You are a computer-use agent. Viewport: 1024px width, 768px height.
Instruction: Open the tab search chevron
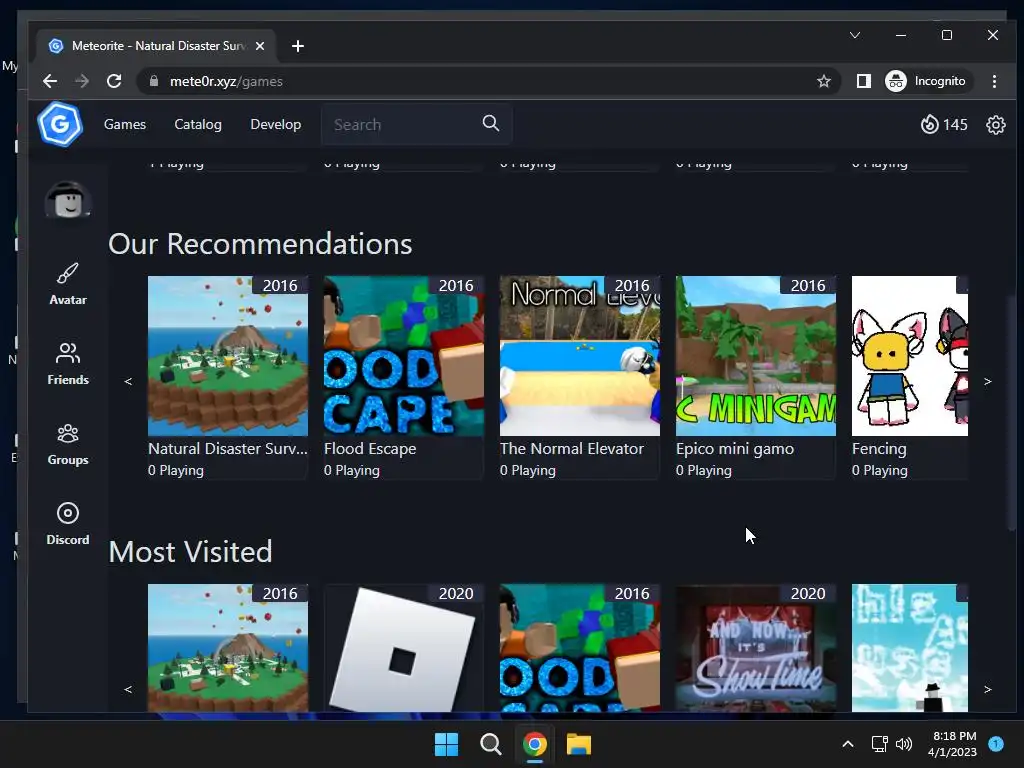pyautogui.click(x=855, y=35)
